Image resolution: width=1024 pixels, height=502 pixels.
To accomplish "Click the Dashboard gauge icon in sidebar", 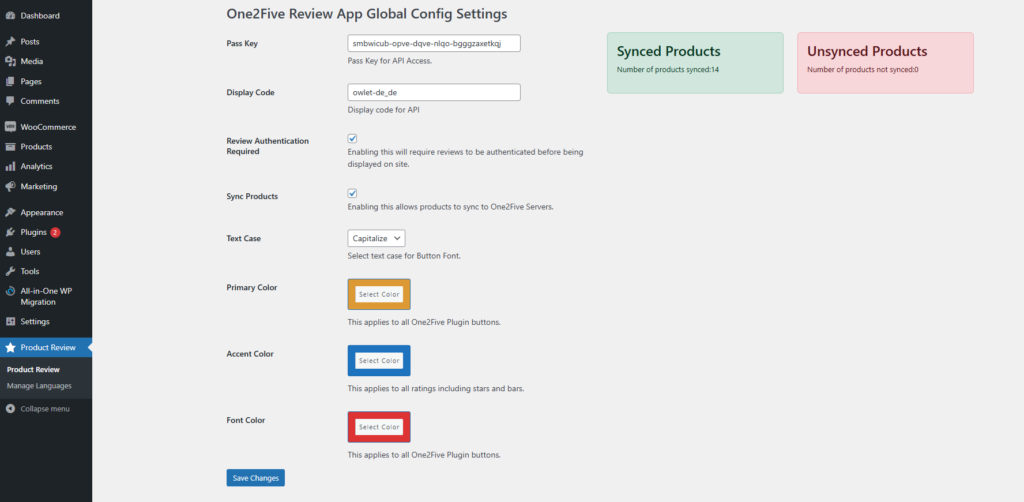I will coord(10,16).
